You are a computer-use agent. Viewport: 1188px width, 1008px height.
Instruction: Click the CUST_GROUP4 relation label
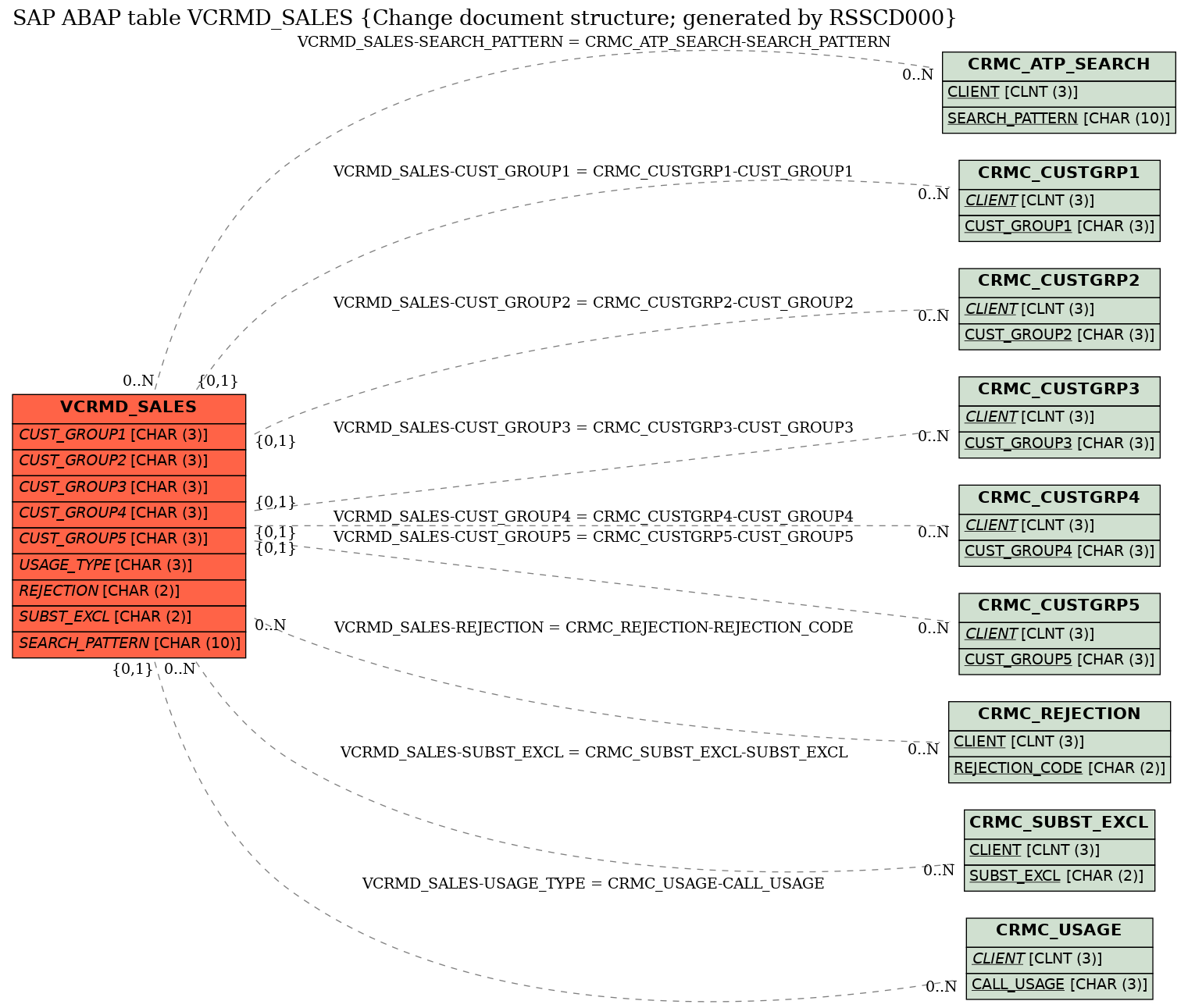[593, 517]
